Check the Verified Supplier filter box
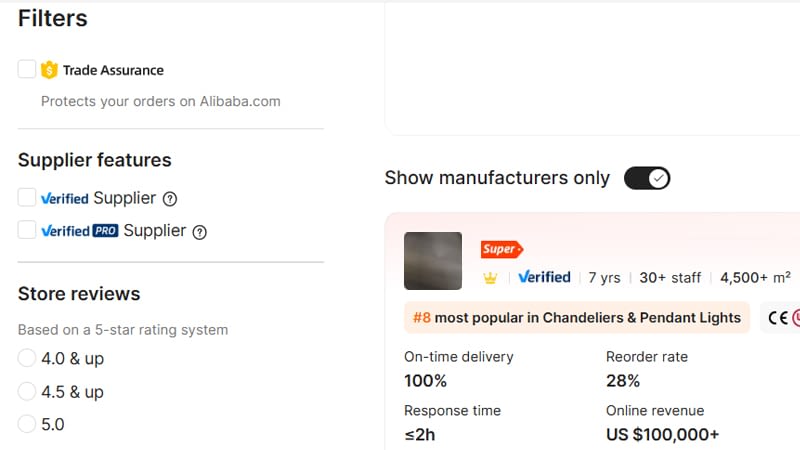 27,197
